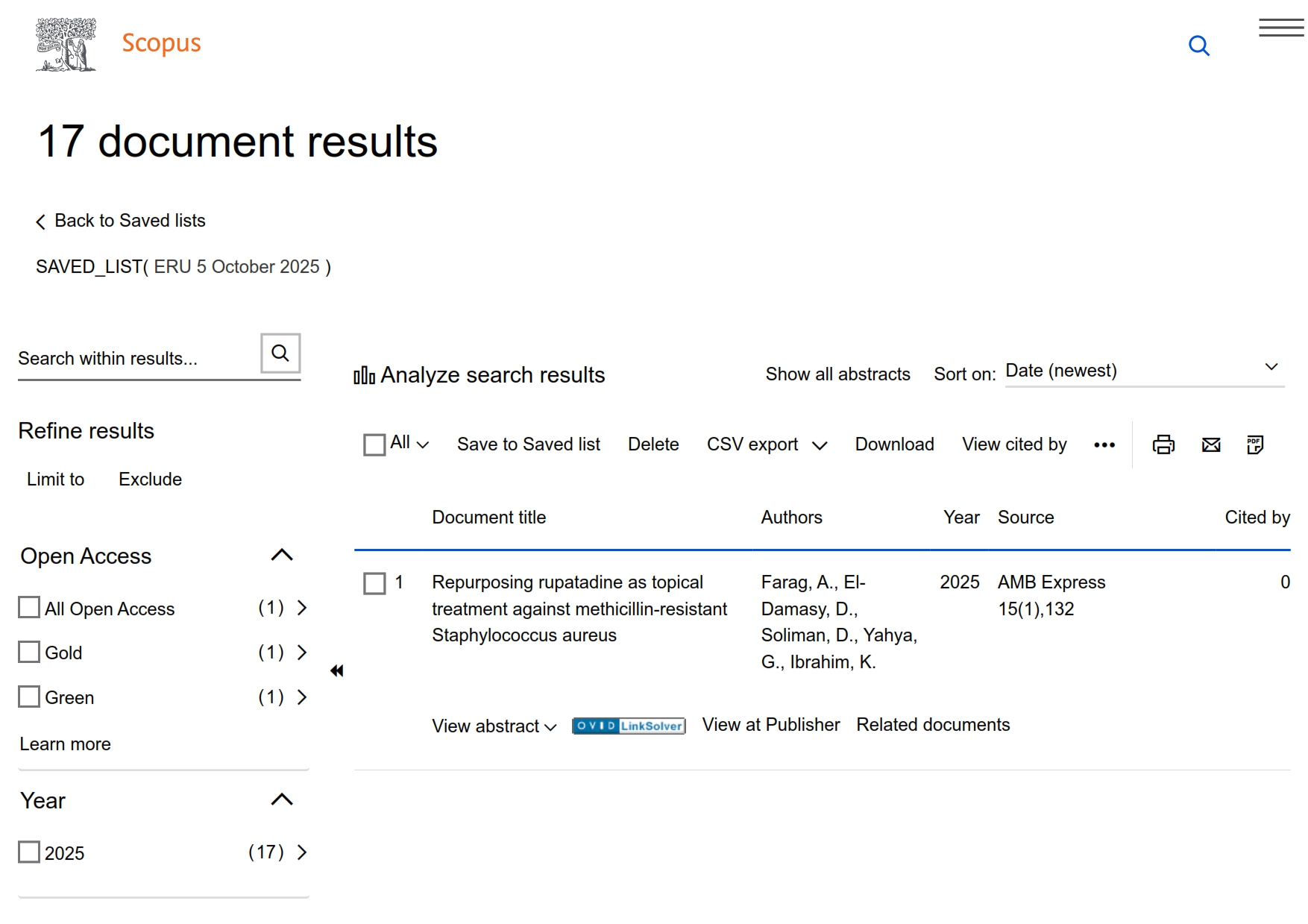Tick the 2025 year filter checkbox

coord(29,852)
